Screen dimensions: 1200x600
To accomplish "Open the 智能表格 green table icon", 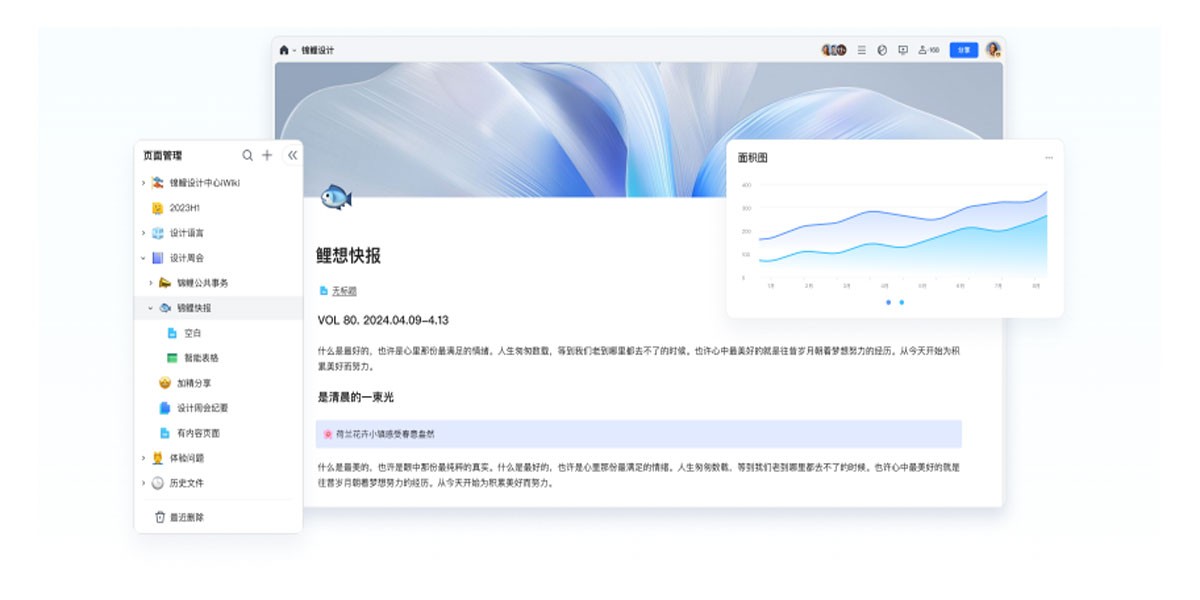I will pyautogui.click(x=172, y=358).
